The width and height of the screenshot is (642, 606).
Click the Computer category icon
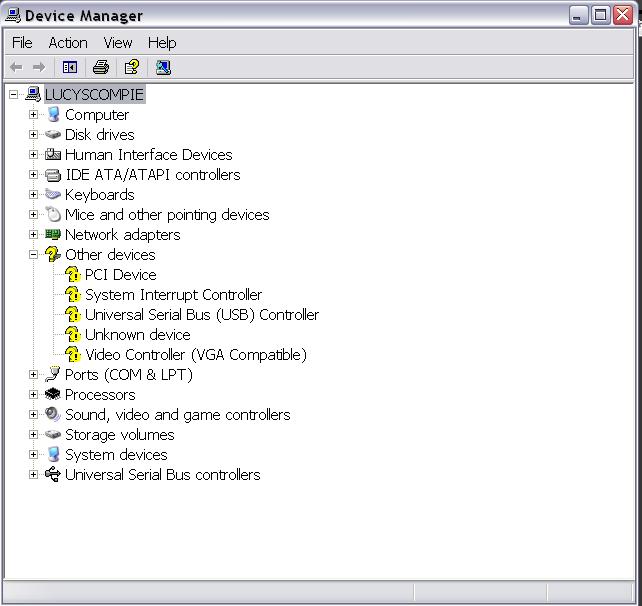pos(53,115)
